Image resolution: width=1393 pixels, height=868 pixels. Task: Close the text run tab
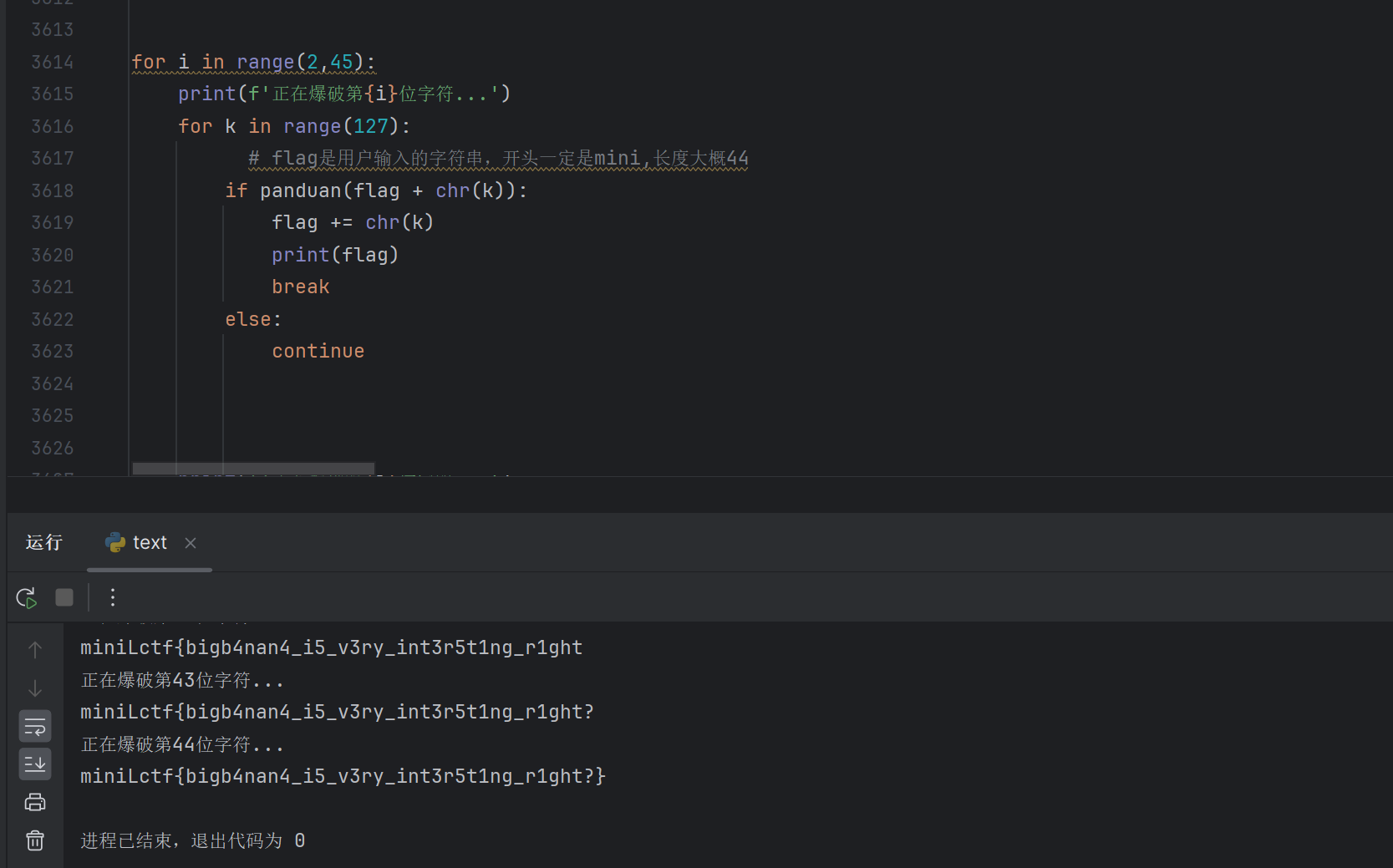[191, 543]
